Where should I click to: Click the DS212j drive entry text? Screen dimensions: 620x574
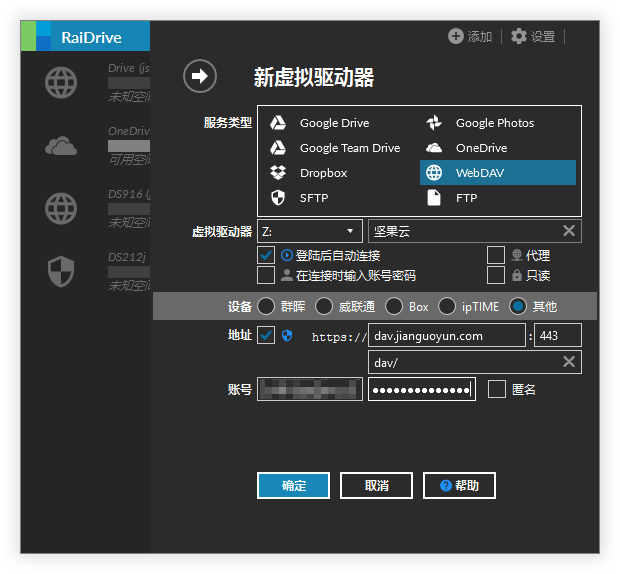pyautogui.click(x=127, y=257)
